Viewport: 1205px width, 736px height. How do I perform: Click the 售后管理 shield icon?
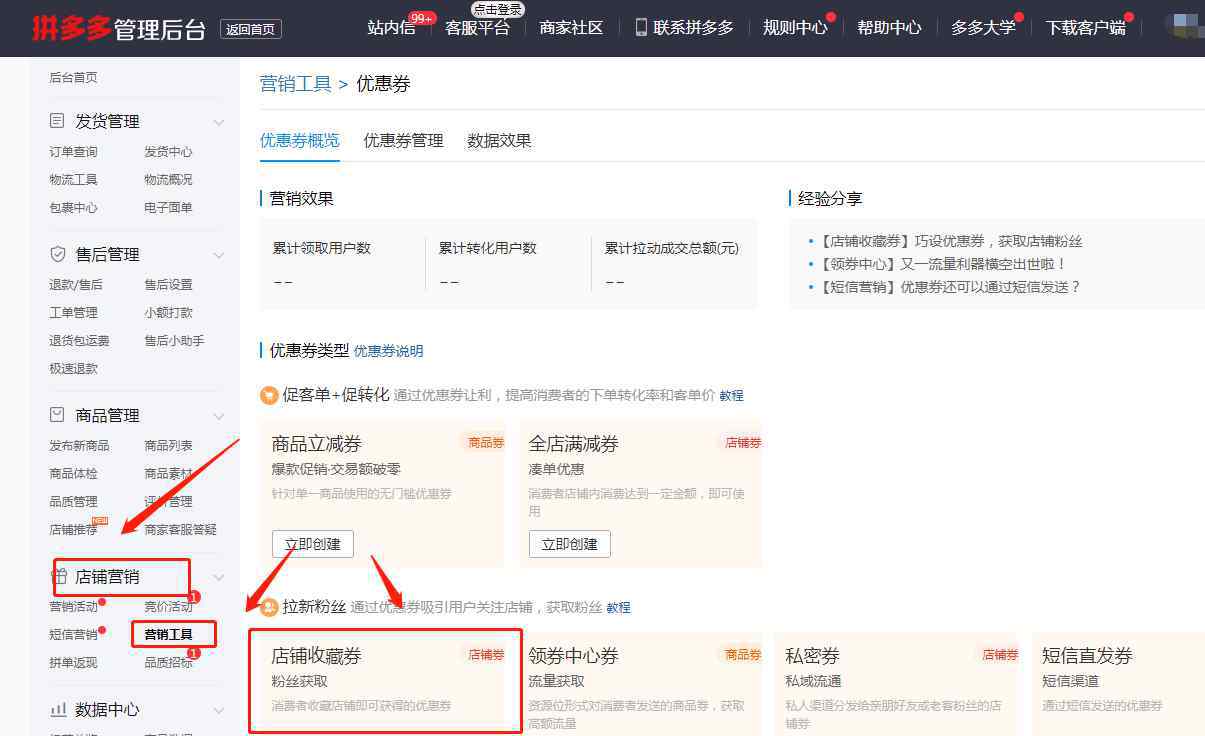pyautogui.click(x=57, y=254)
